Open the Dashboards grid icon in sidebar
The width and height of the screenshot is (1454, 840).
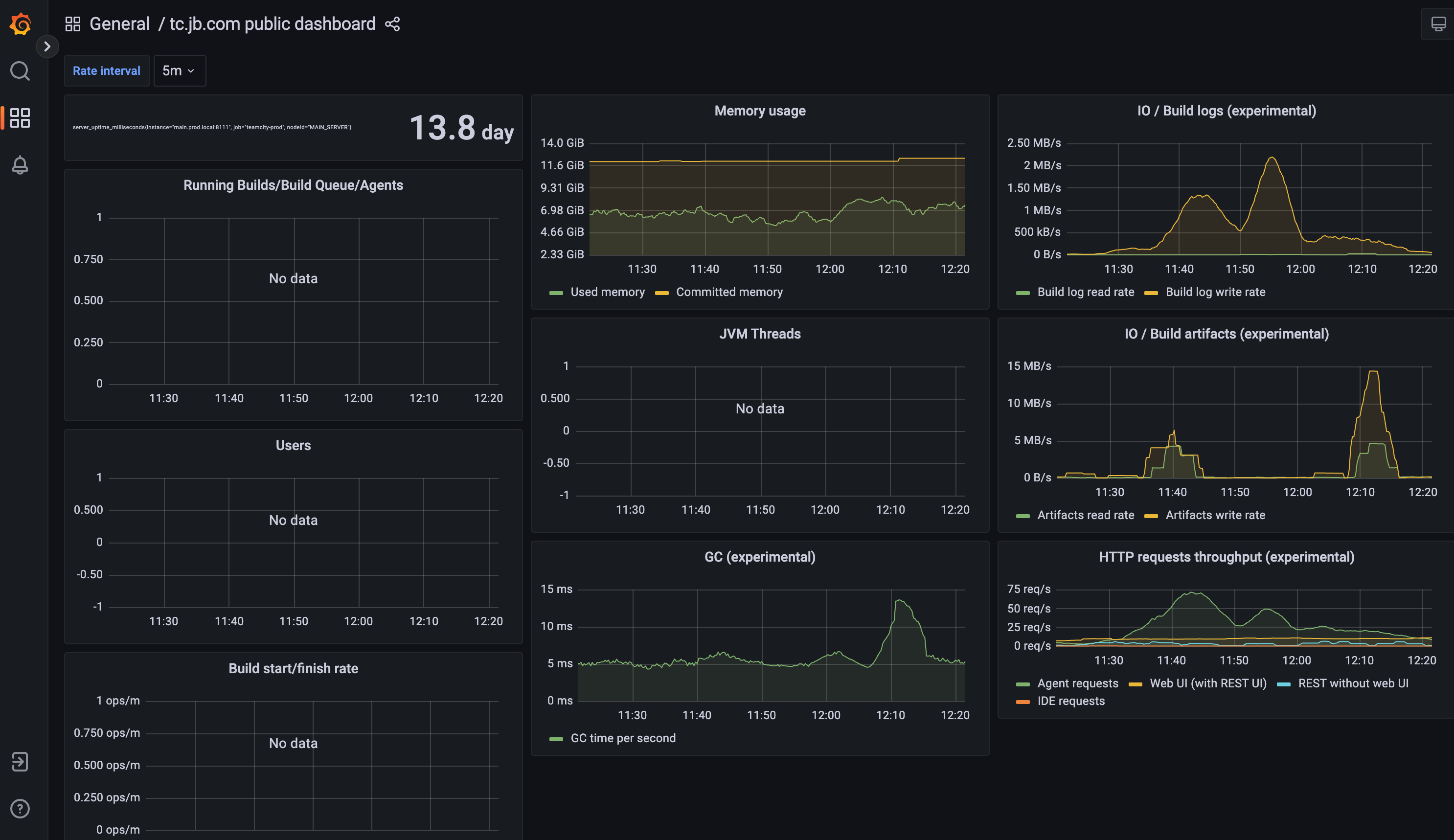click(x=20, y=118)
